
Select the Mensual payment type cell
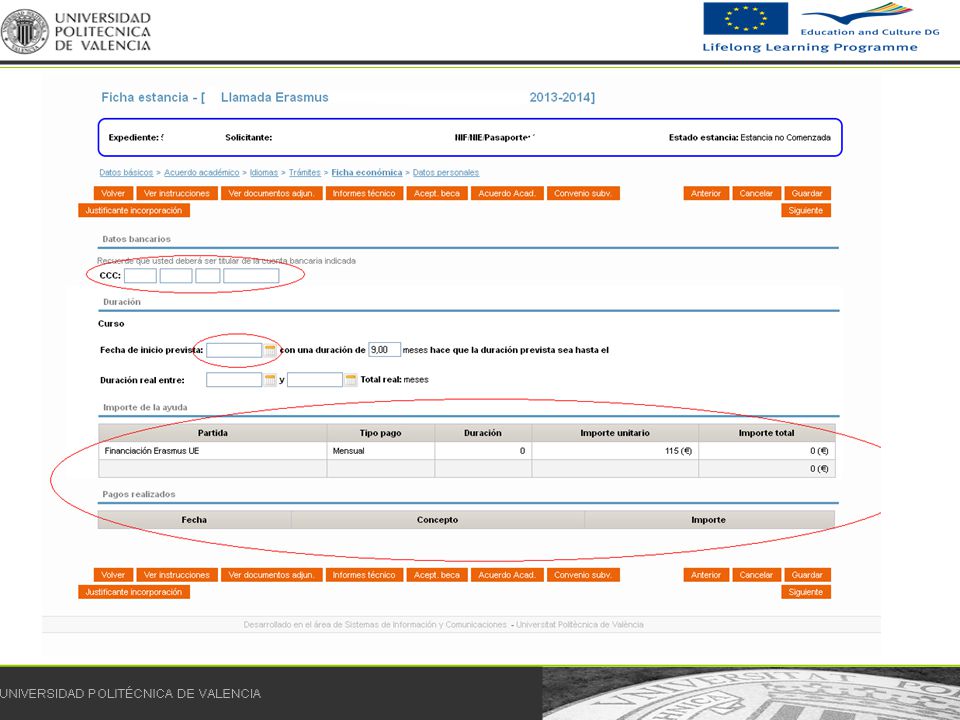380,451
